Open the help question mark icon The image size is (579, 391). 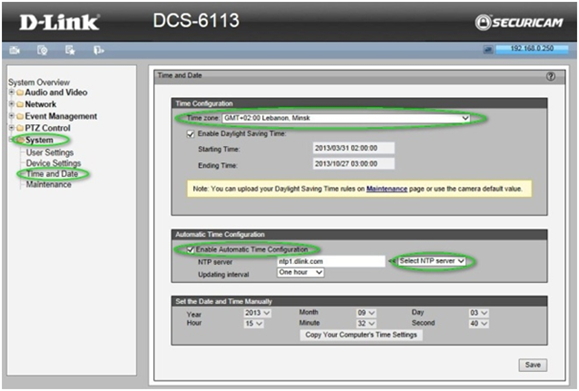550,76
